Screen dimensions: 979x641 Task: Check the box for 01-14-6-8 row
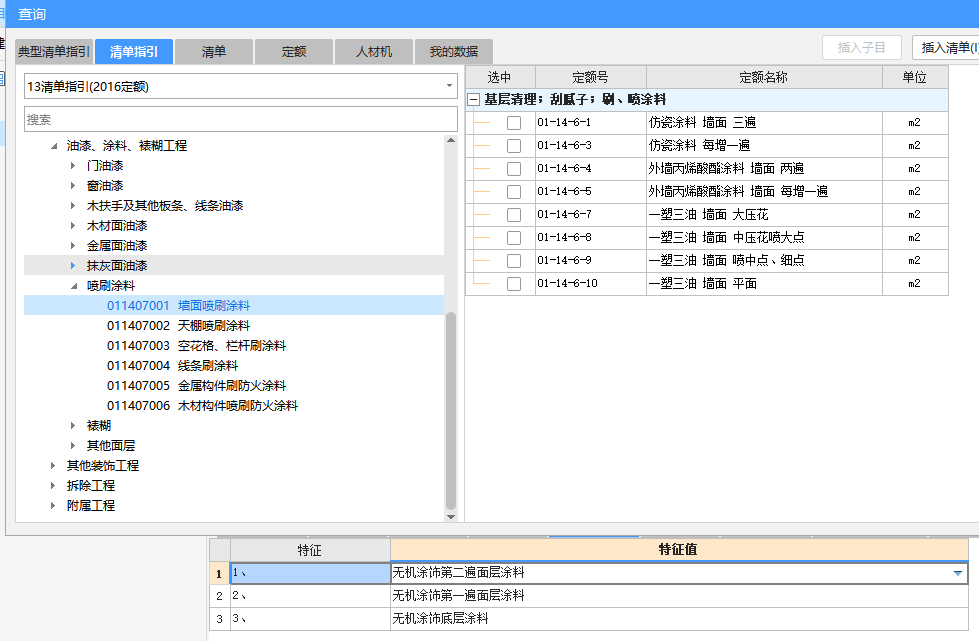point(514,238)
